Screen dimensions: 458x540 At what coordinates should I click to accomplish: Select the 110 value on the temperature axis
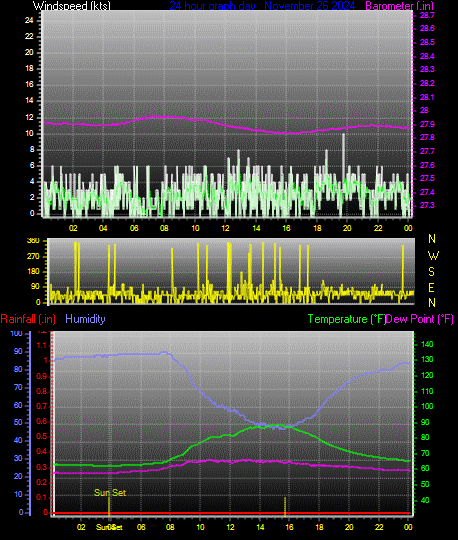pos(427,391)
